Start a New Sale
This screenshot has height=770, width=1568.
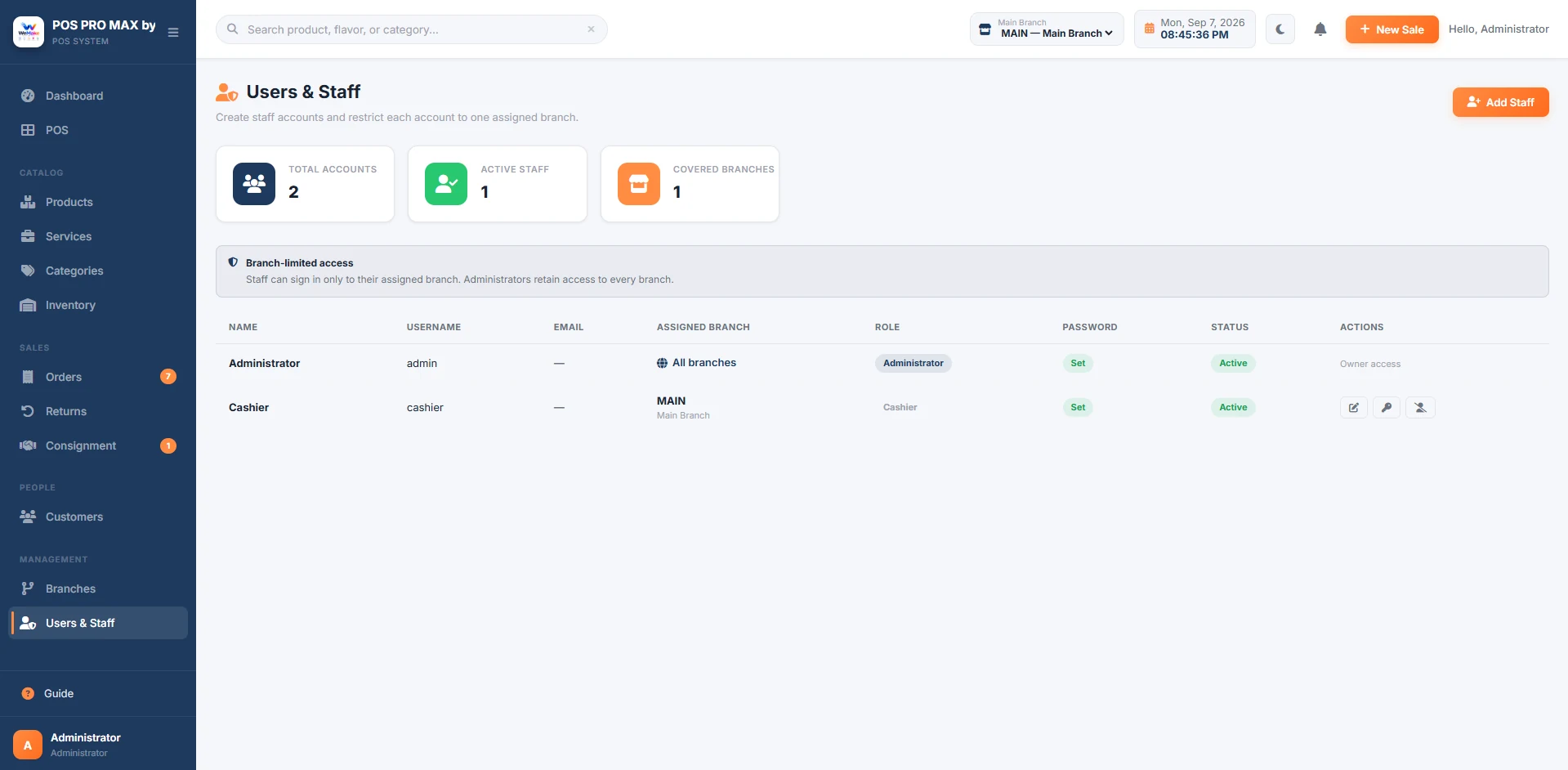click(1392, 29)
